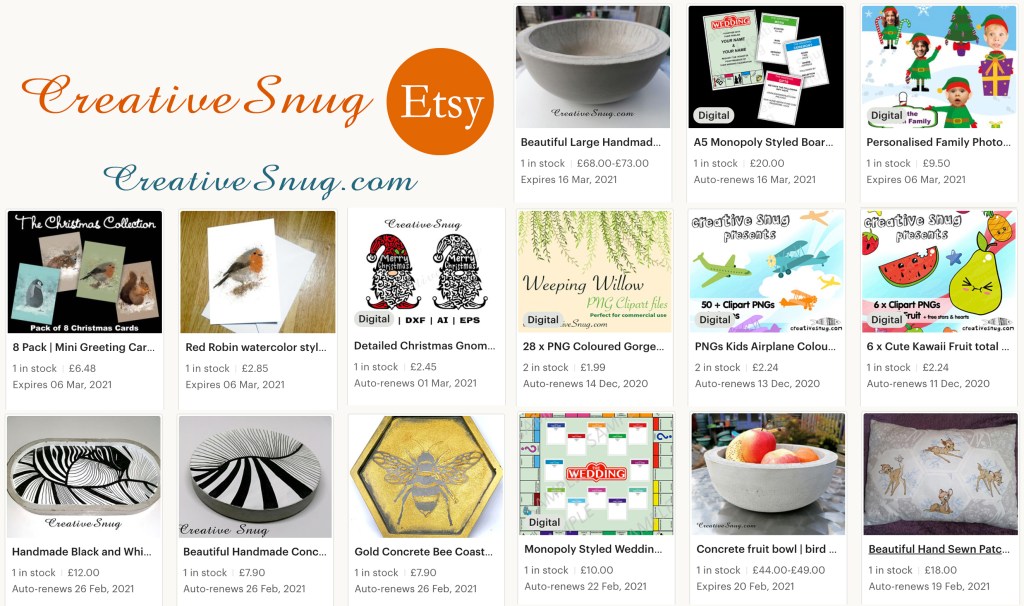Open Detailed Christmas Gnome listing title
The width and height of the screenshot is (1024, 606).
[x=424, y=345]
